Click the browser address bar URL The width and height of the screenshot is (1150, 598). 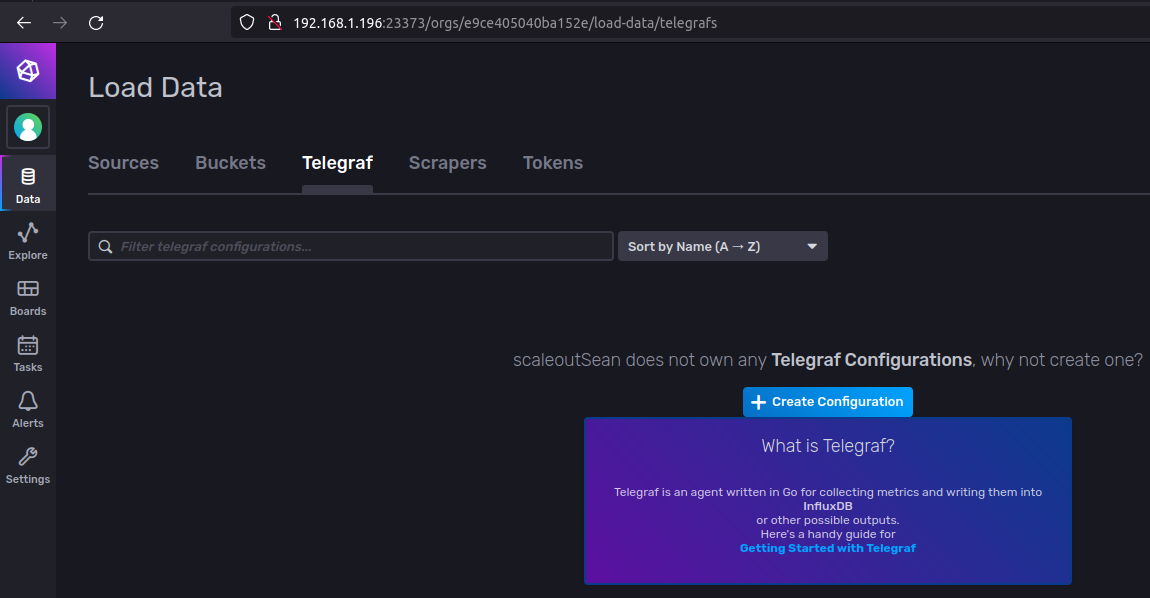(x=505, y=23)
